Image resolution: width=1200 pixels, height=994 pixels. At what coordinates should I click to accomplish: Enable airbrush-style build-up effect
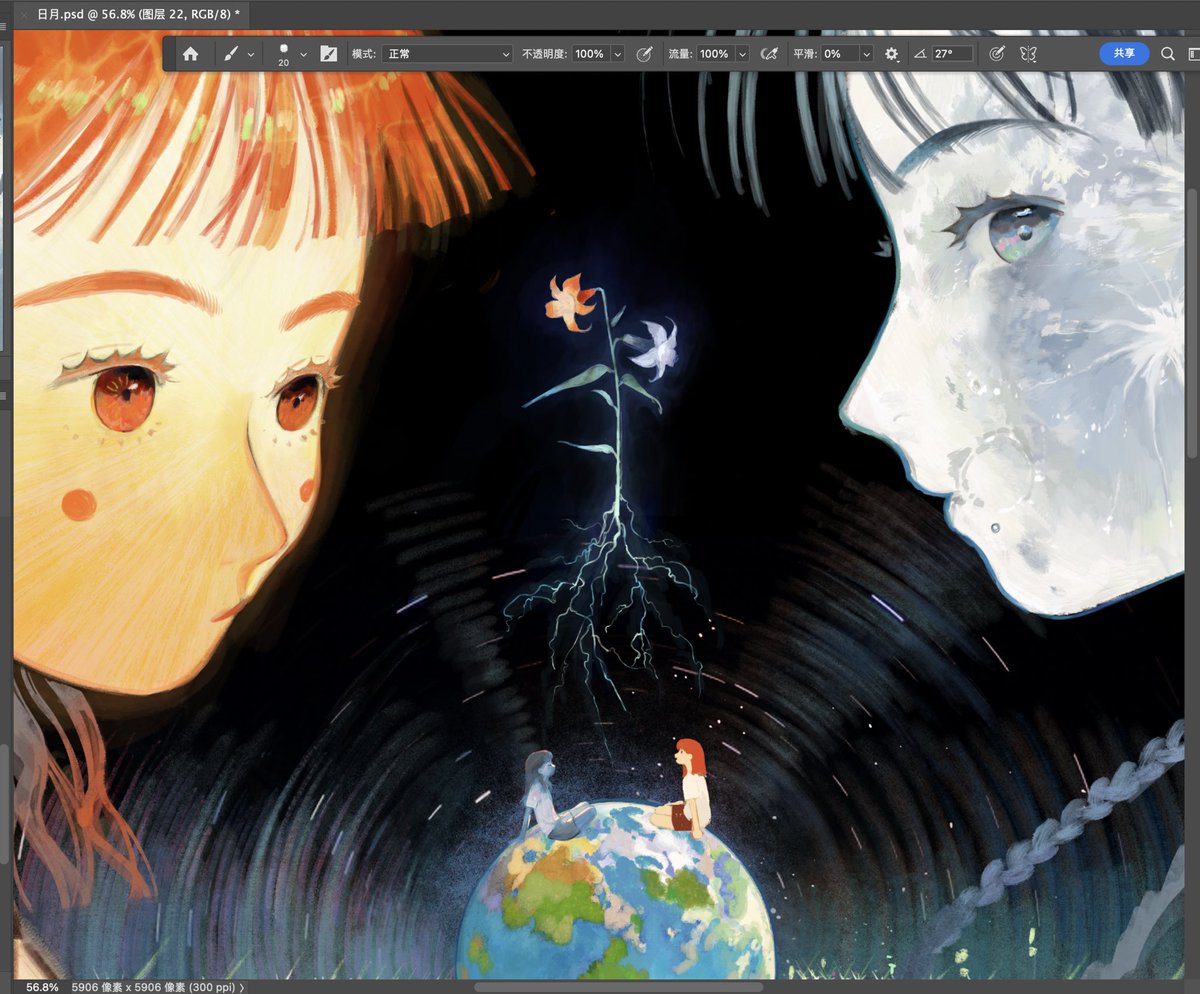(769, 54)
